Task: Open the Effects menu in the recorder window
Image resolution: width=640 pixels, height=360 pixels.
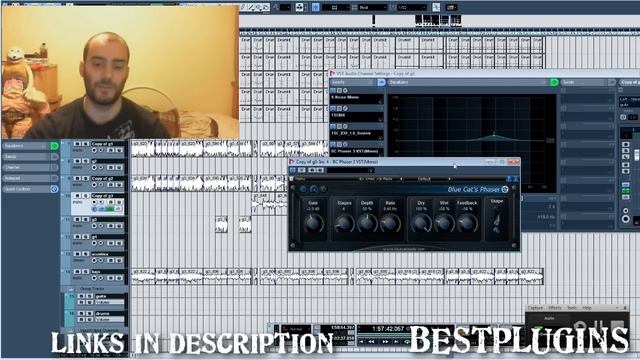Action: (x=555, y=308)
